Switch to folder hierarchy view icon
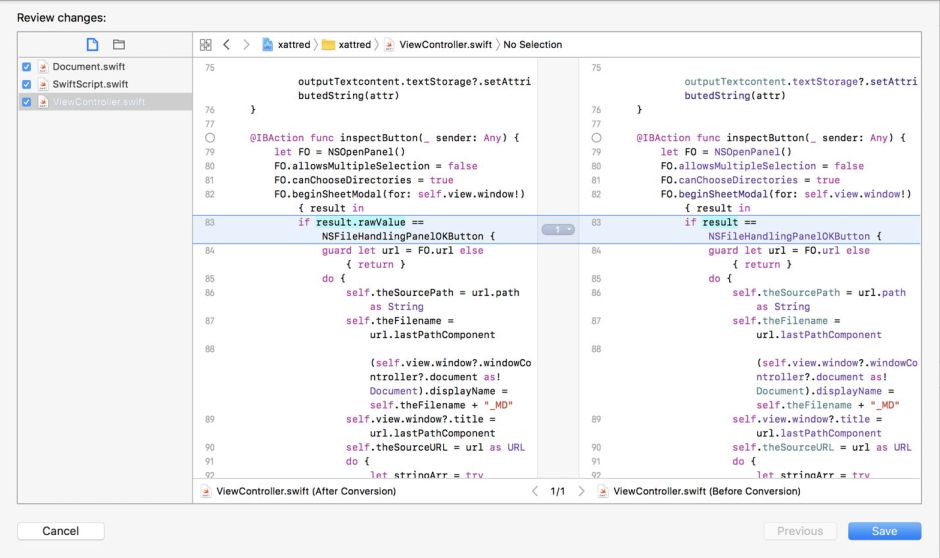Image resolution: width=940 pixels, height=558 pixels. (119, 45)
